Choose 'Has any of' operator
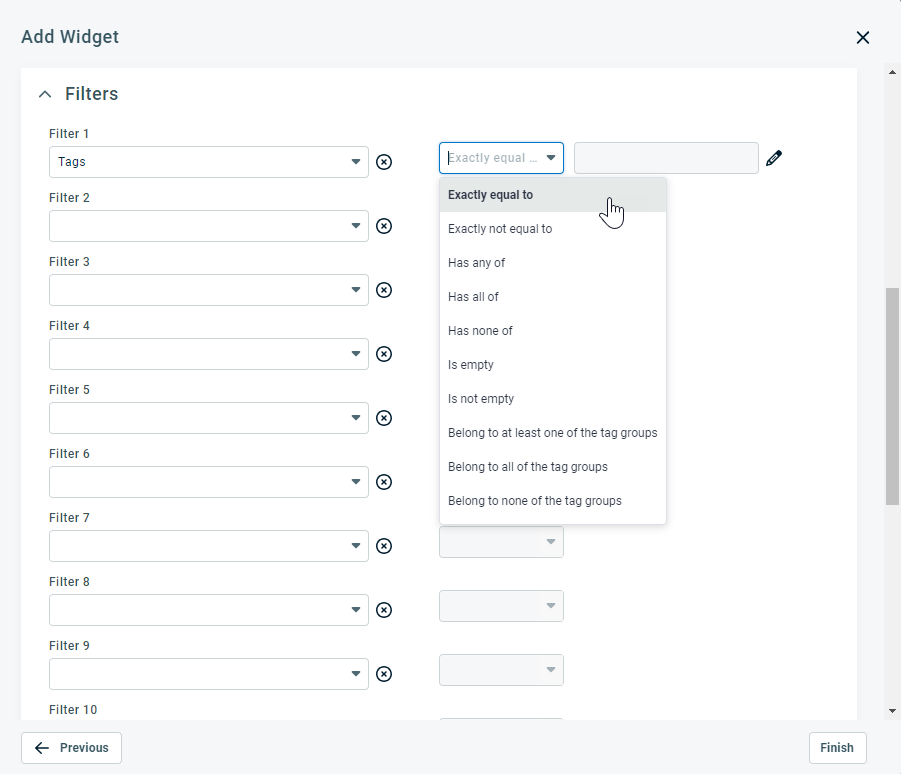The height and width of the screenshot is (774, 901). click(477, 263)
